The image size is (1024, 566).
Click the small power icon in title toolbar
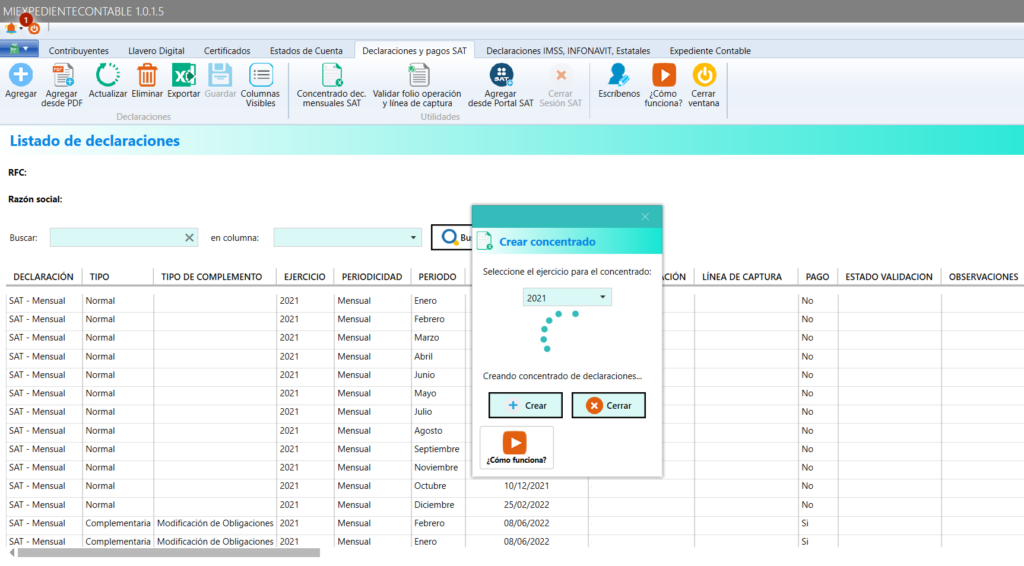pyautogui.click(x=34, y=29)
